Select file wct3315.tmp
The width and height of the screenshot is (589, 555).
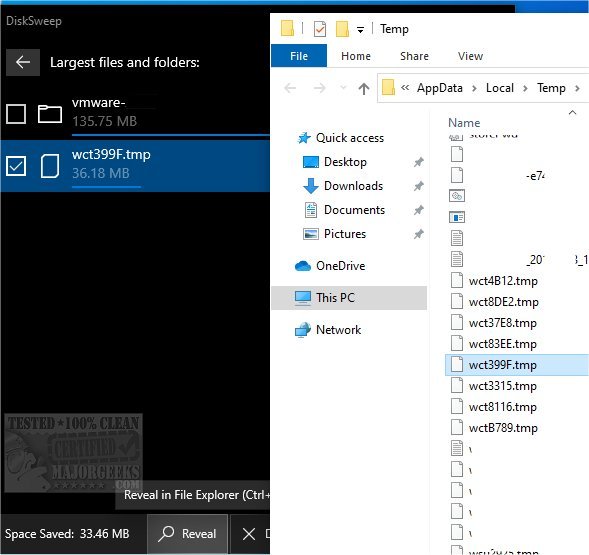(x=503, y=386)
